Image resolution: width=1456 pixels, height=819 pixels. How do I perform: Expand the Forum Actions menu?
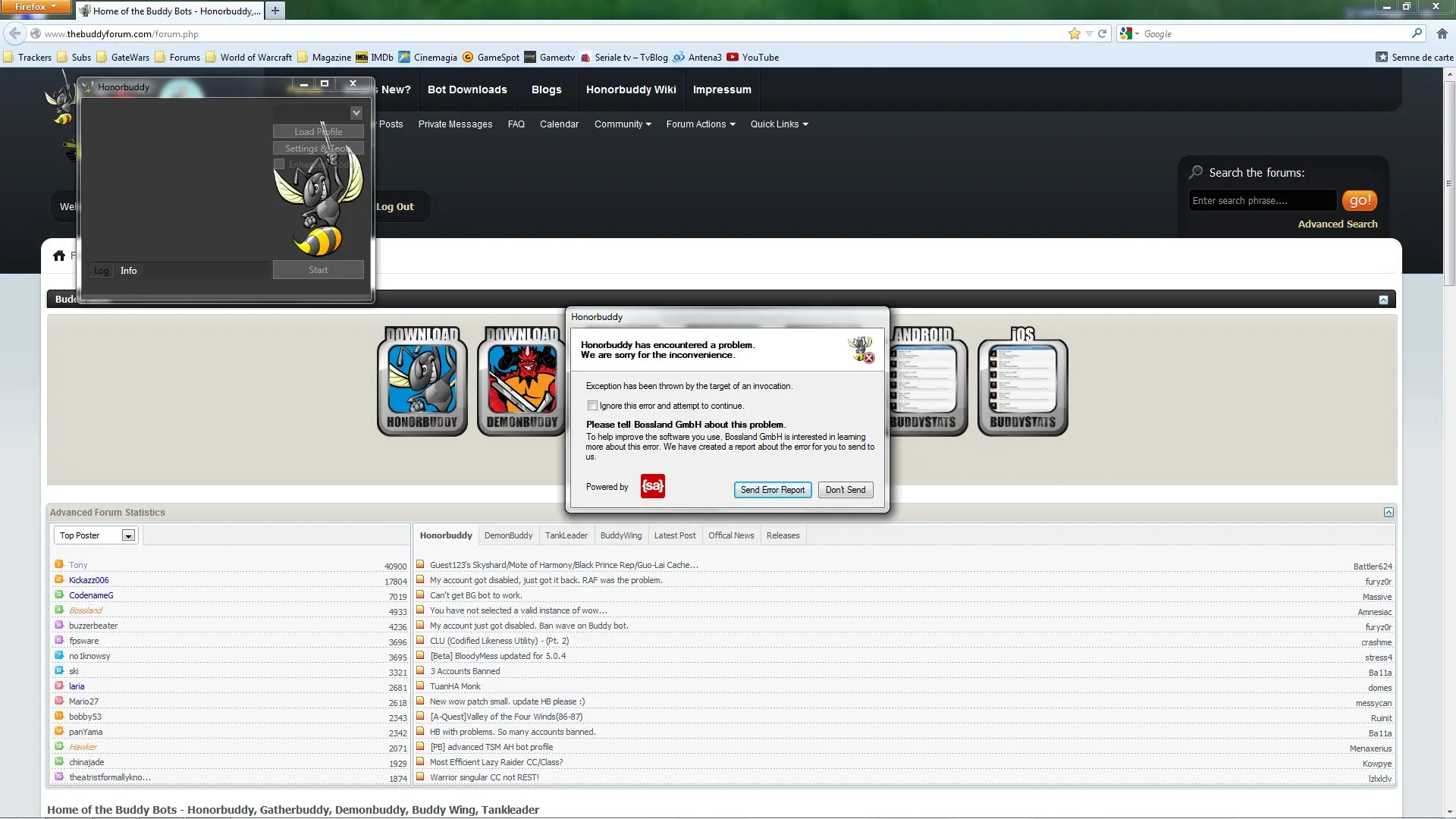(701, 124)
